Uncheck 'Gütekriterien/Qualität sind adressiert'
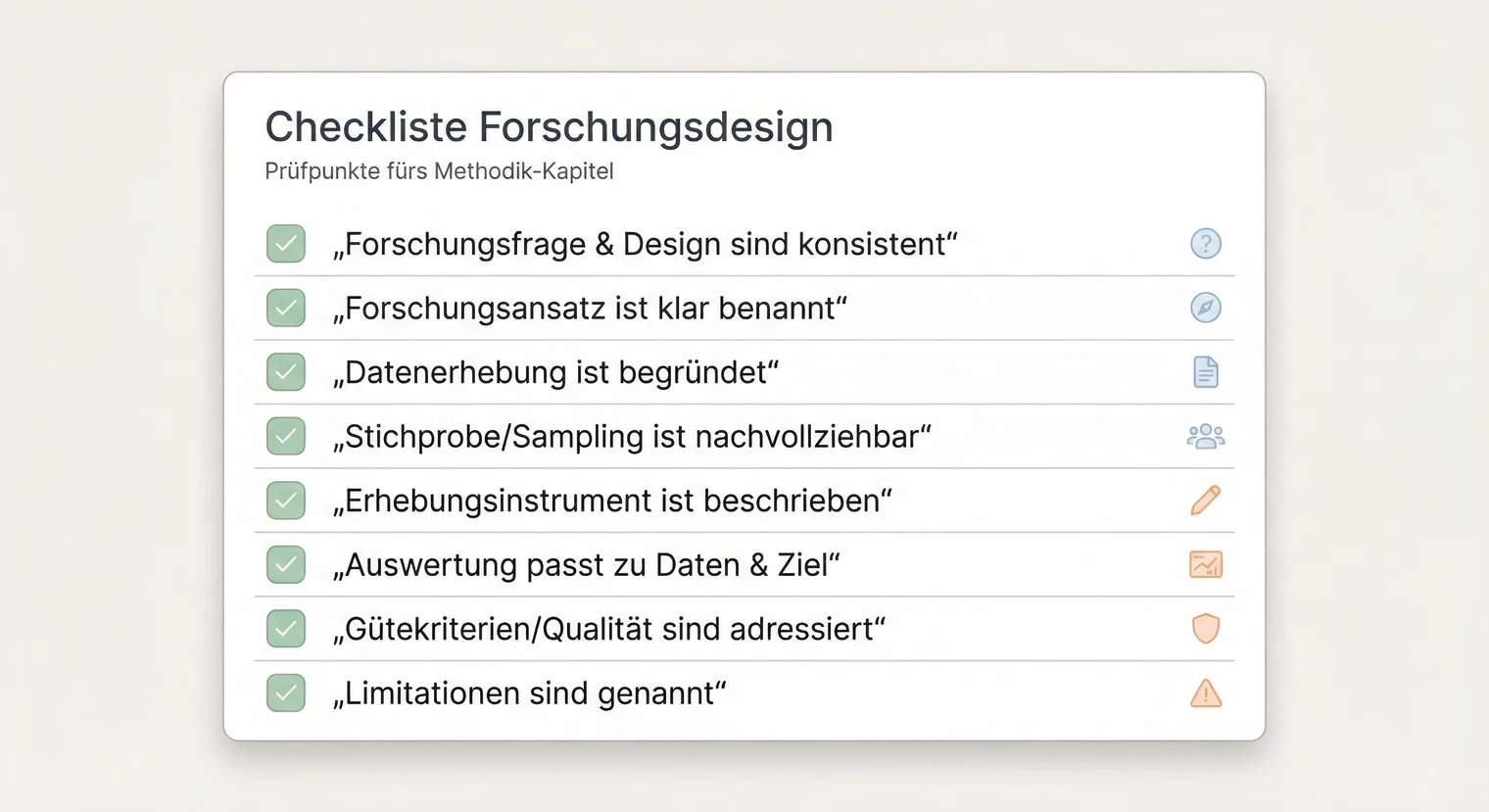Viewport: 1489px width, 812px height. tap(285, 629)
